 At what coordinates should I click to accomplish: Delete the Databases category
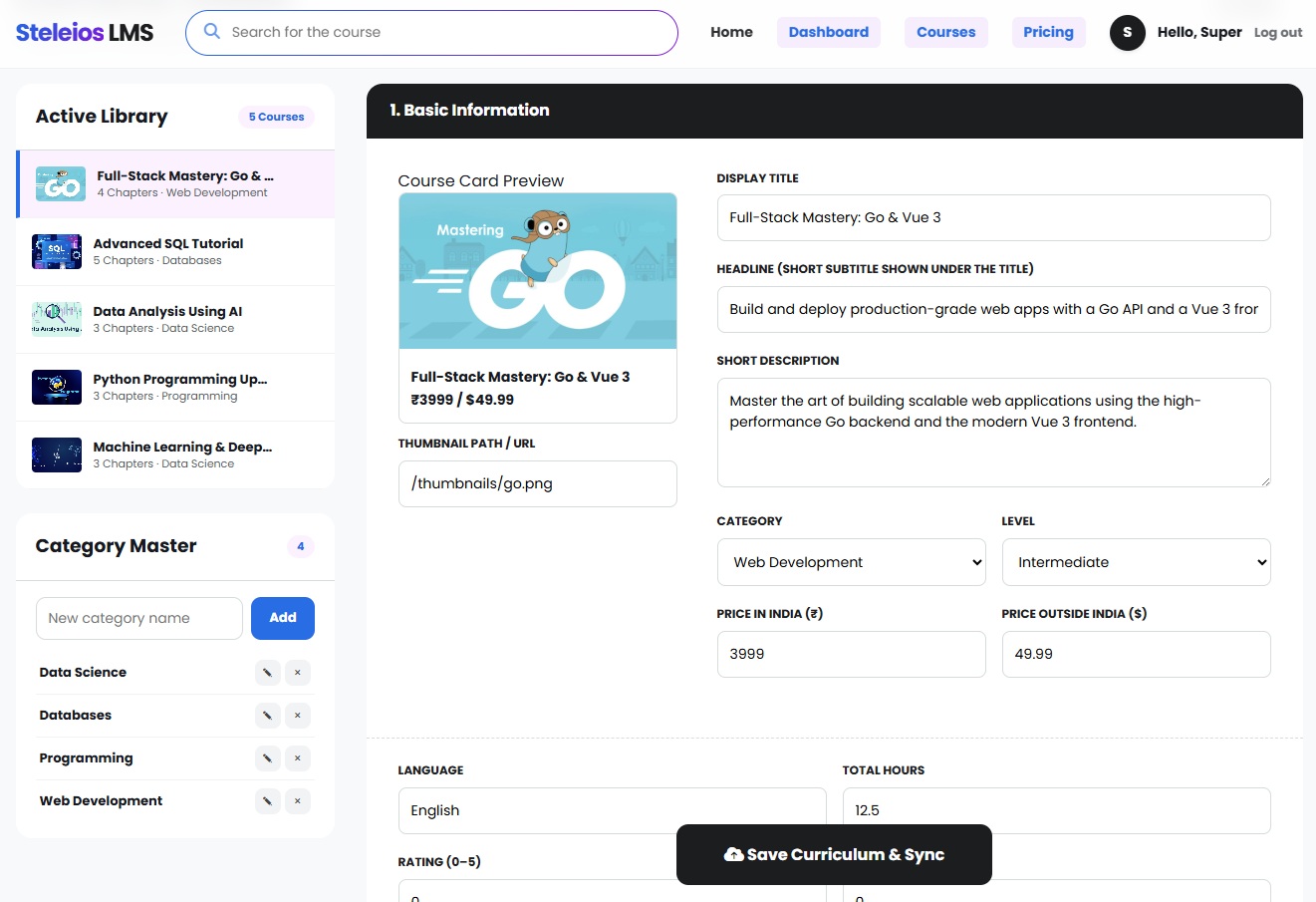point(297,716)
